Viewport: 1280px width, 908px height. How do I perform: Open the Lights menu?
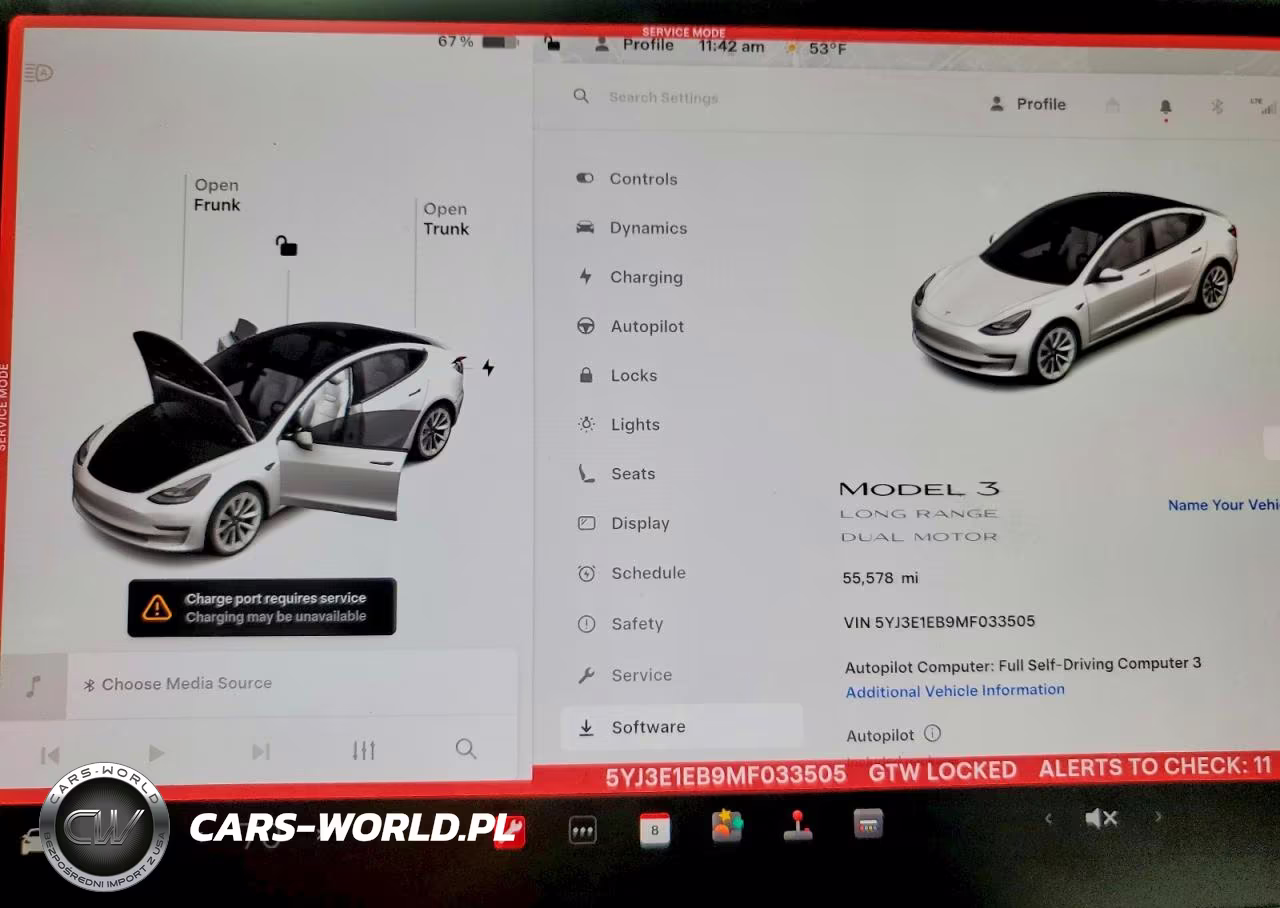[x=618, y=425]
